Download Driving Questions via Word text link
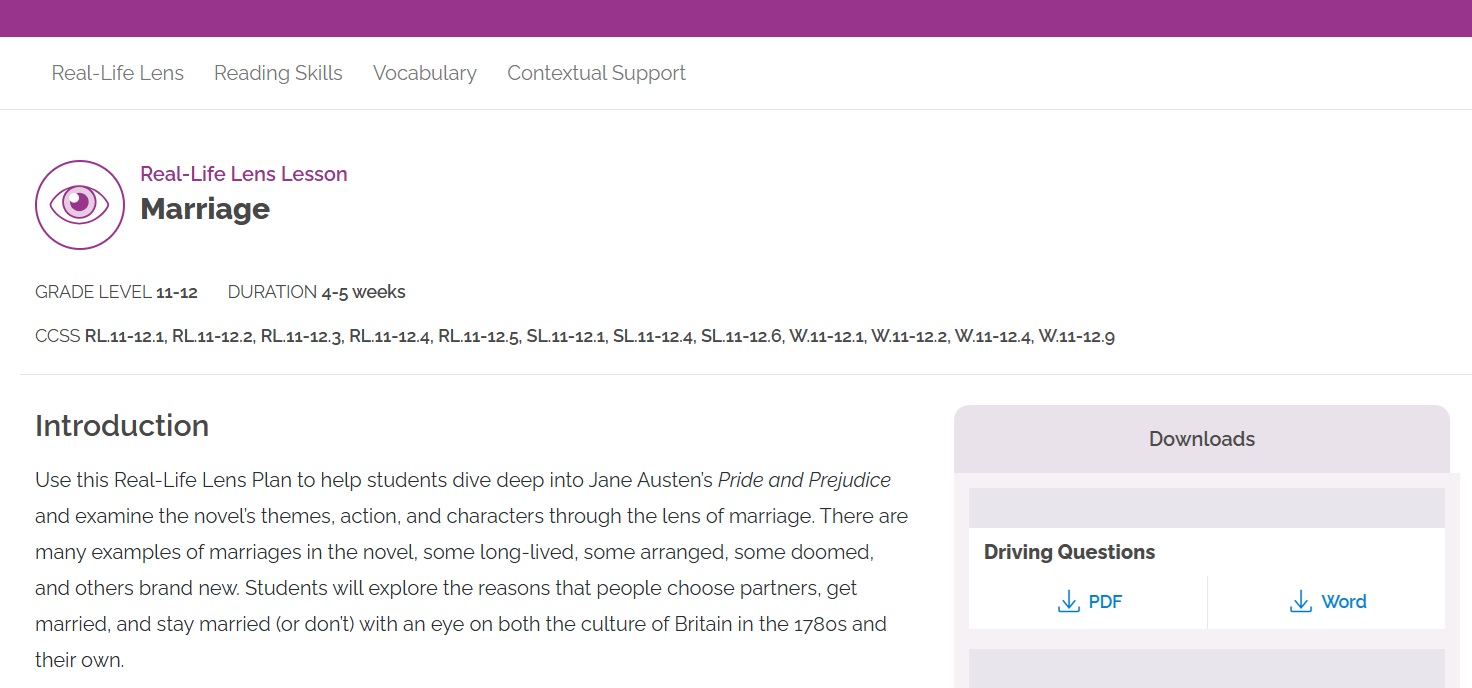Viewport: 1472px width, 688px height. coord(1343,602)
